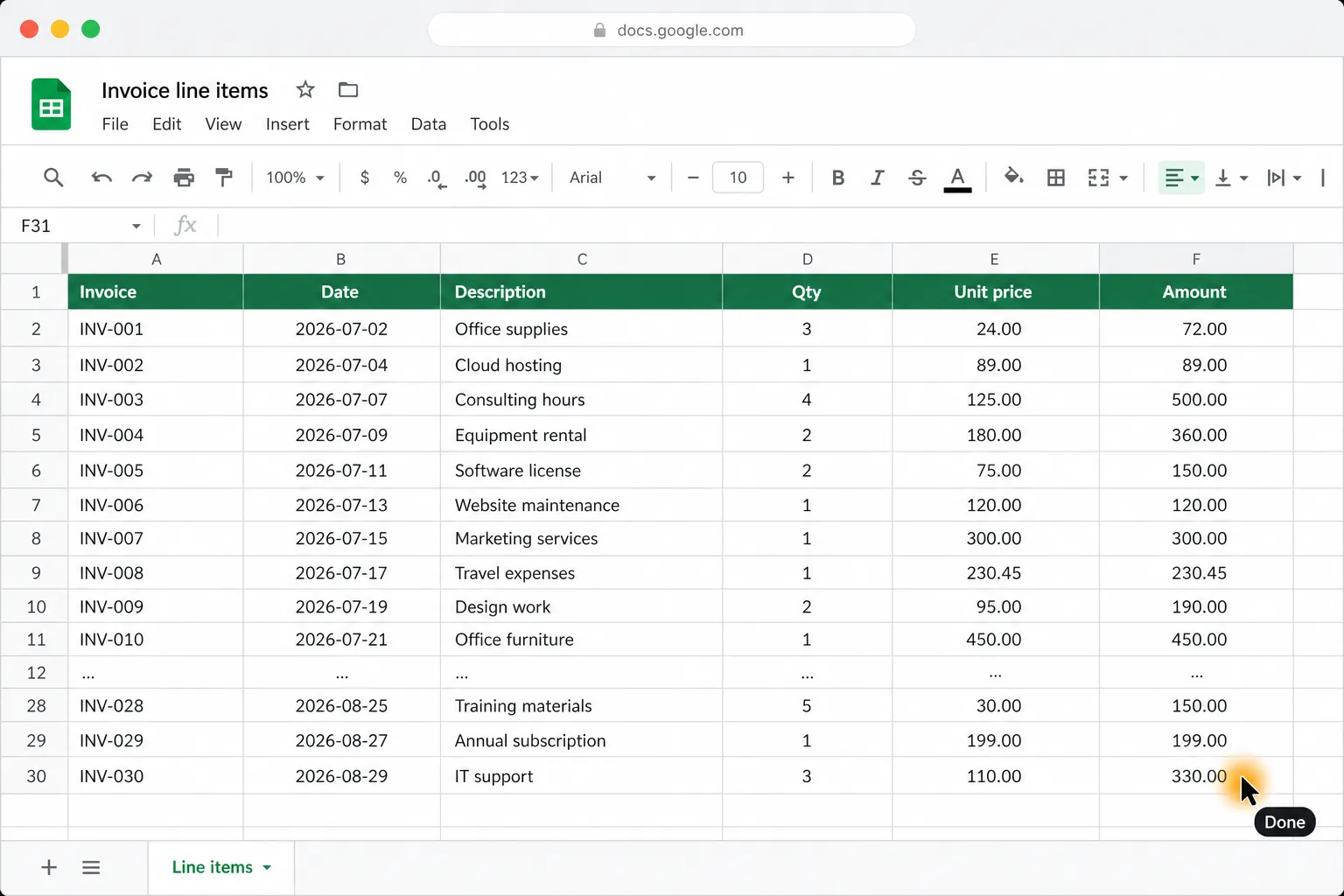
Task: Select column F header
Action: (x=1196, y=259)
